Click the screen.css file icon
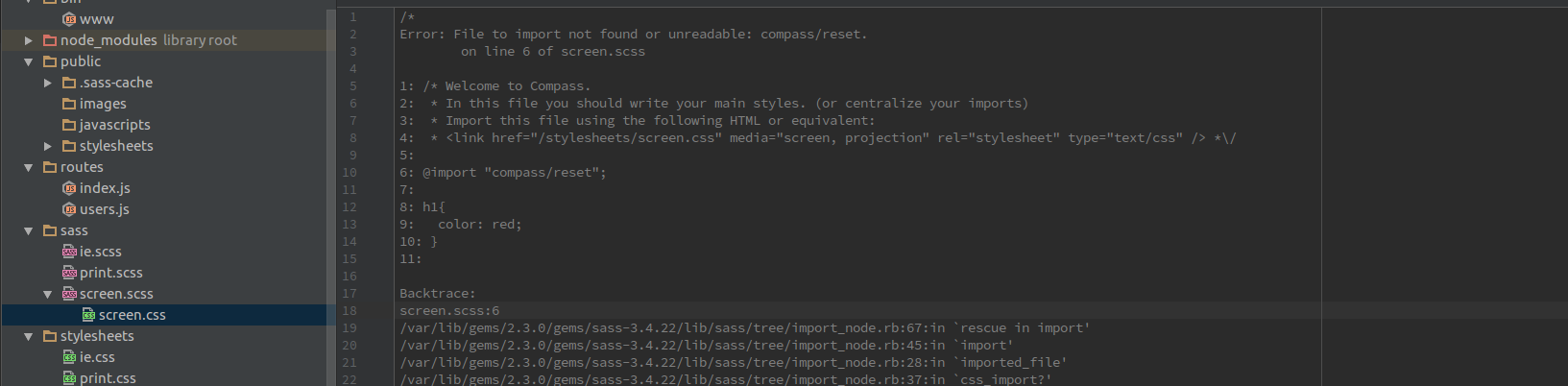This screenshot has width=1568, height=386. 88,315
